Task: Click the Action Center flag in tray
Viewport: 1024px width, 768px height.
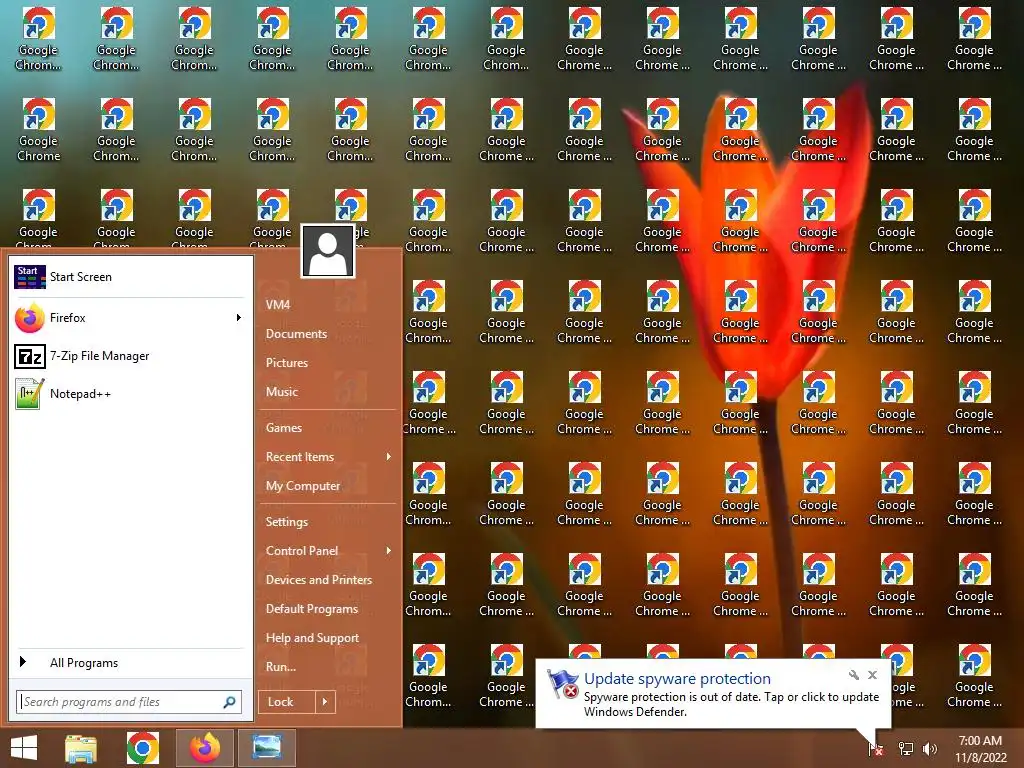Action: (876, 749)
